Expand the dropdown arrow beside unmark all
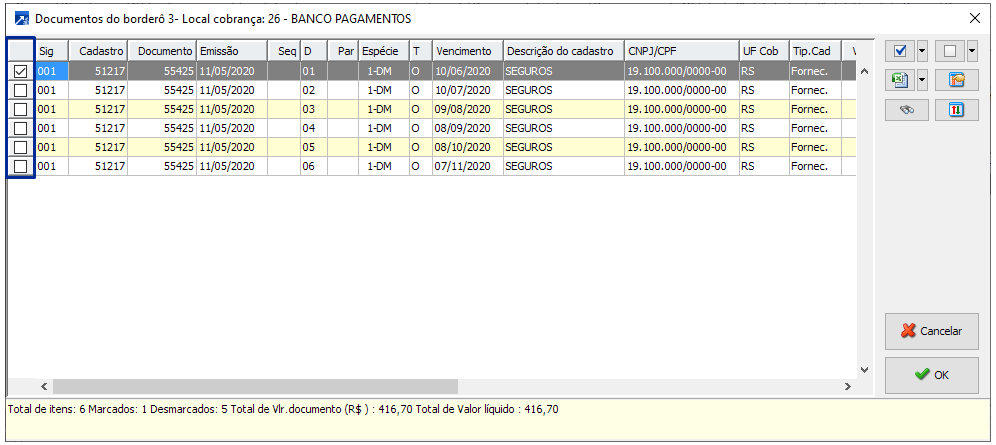The height and width of the screenshot is (445, 996). pos(972,51)
